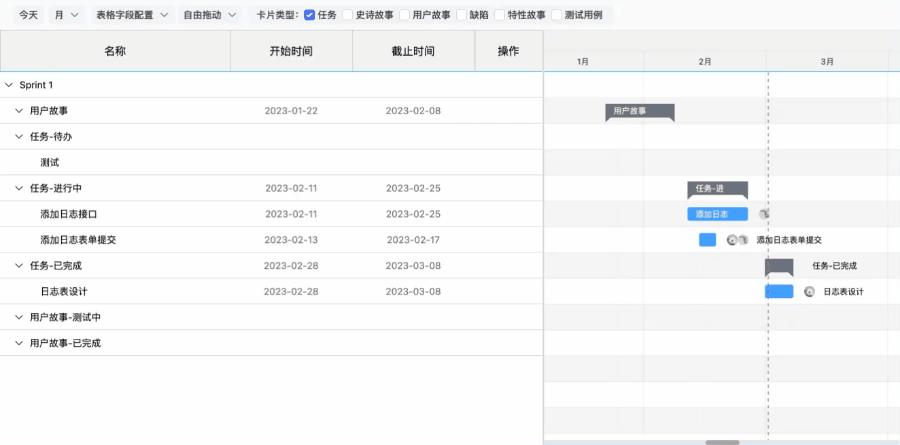Viewport: 900px width, 445px height.
Task: Click the avatar icon beside 日志表设计 bar
Action: (809, 292)
